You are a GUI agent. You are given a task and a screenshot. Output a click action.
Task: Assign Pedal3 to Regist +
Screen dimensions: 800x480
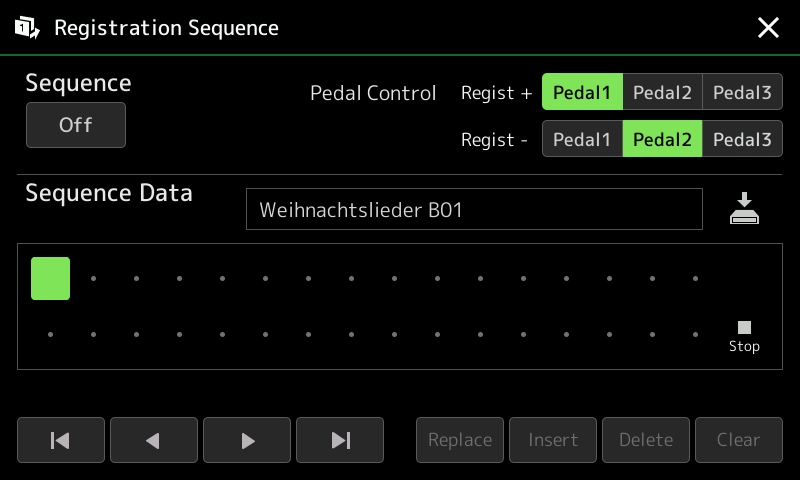[742, 92]
